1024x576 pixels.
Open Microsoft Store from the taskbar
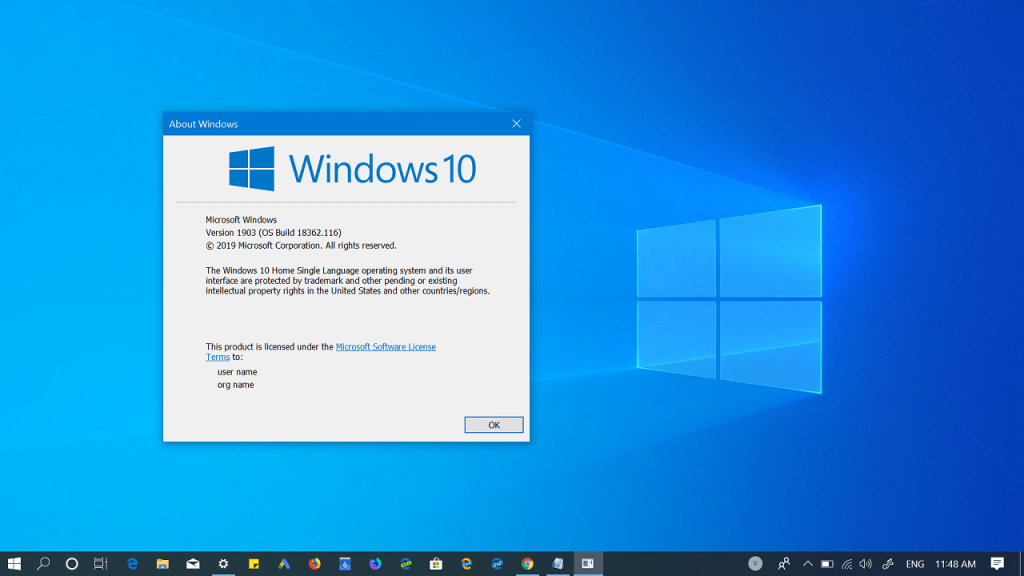click(x=436, y=564)
